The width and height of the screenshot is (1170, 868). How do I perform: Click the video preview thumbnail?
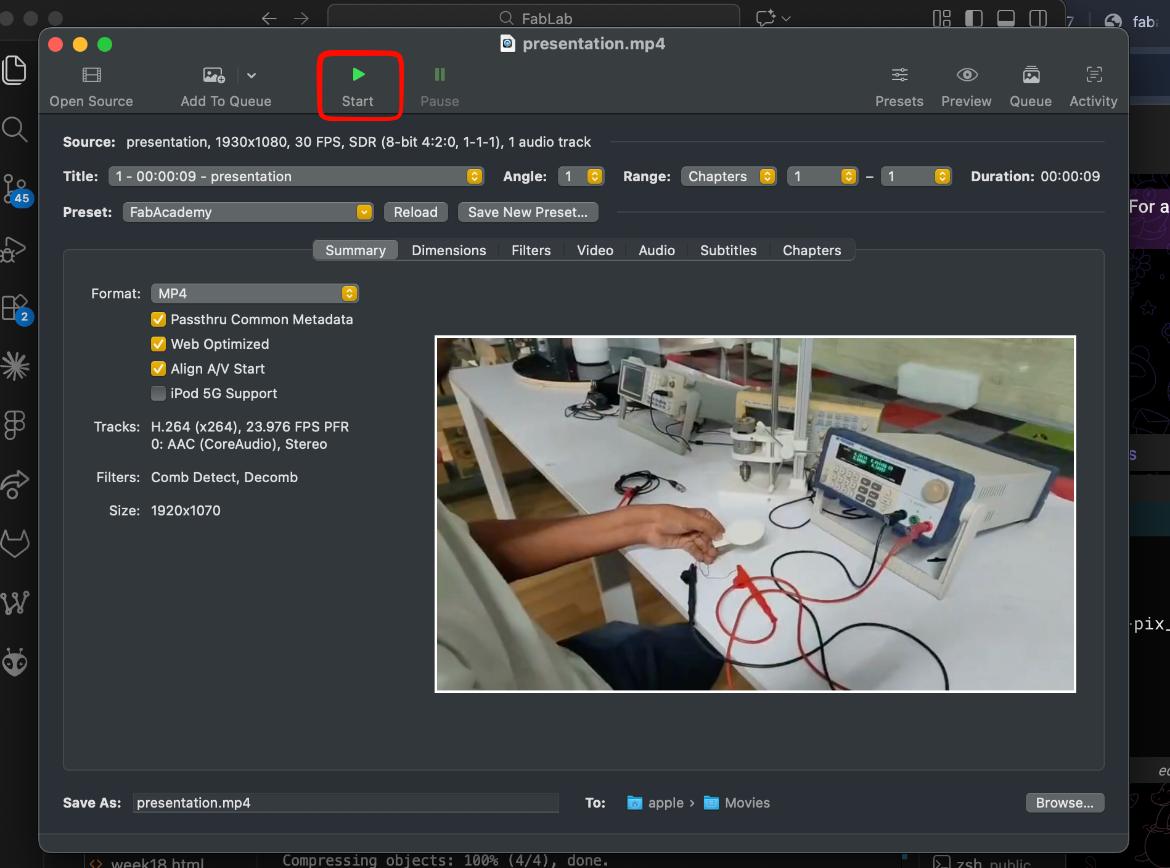[755, 514]
